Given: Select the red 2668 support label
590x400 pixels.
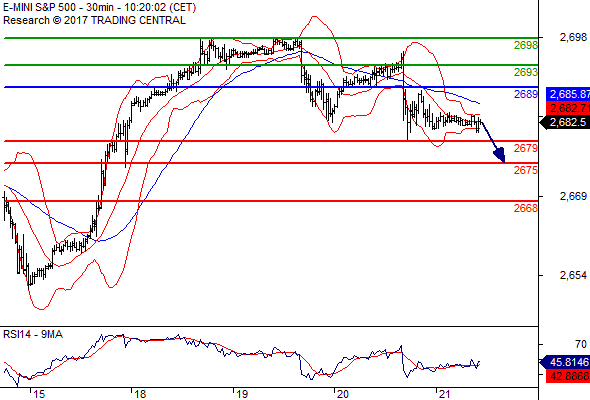Looking at the screenshot, I should [526, 208].
